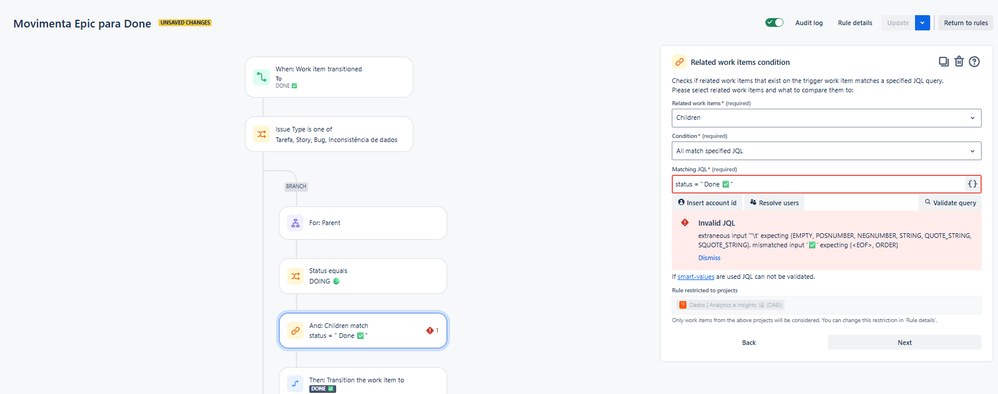Click the UNSAVED CHANGES badge
This screenshot has height=394, width=998.
pyautogui.click(x=185, y=23)
